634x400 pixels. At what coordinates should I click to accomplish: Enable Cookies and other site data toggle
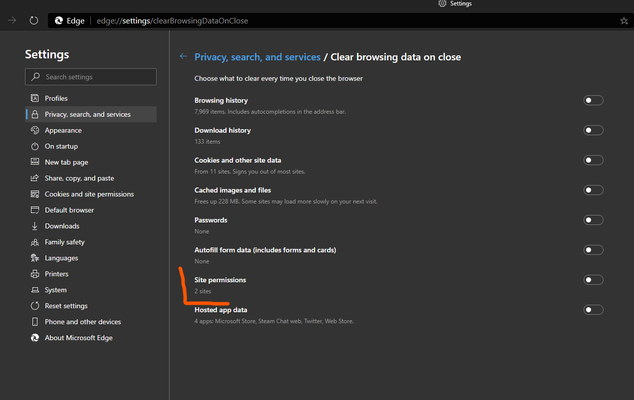tap(593, 160)
